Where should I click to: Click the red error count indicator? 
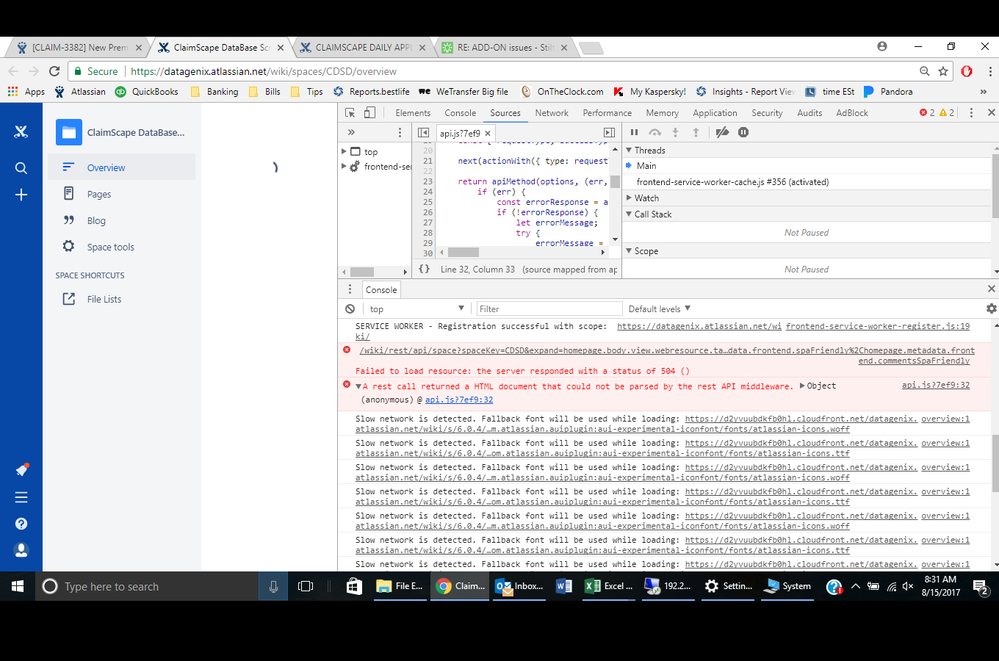[927, 113]
